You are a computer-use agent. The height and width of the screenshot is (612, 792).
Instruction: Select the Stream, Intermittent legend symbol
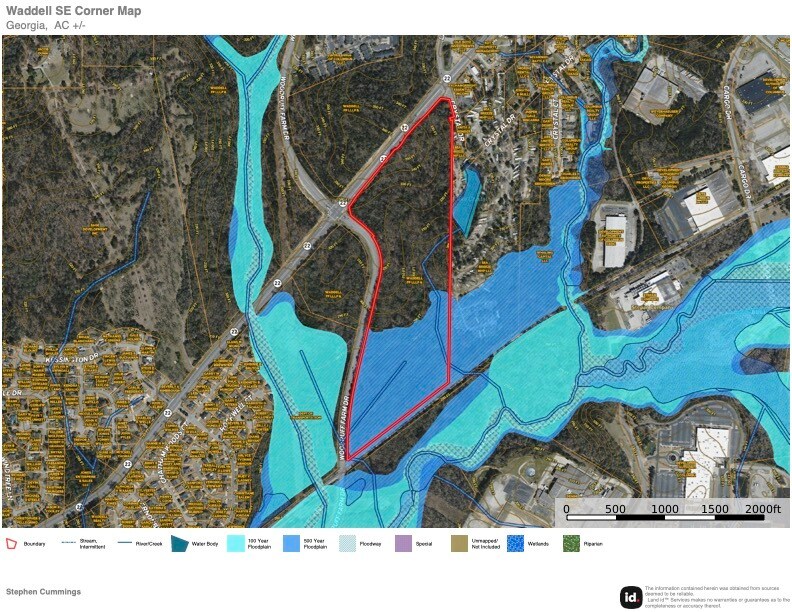pos(69,544)
